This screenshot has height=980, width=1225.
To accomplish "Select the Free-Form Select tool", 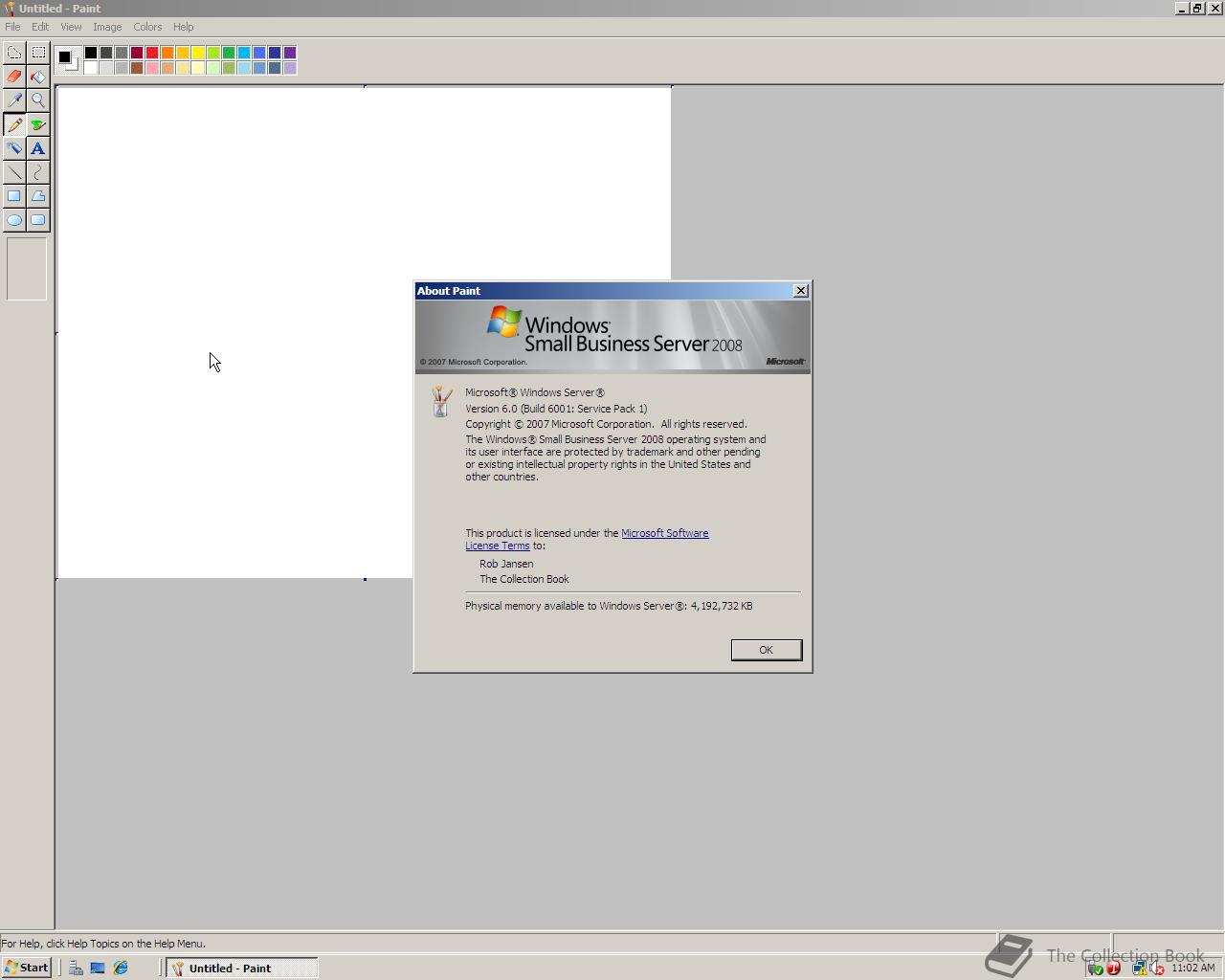I will pos(14,53).
